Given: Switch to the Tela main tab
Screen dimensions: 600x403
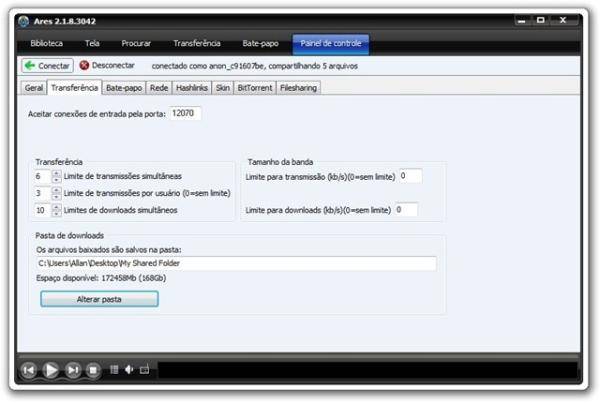Looking at the screenshot, I should 92,43.
